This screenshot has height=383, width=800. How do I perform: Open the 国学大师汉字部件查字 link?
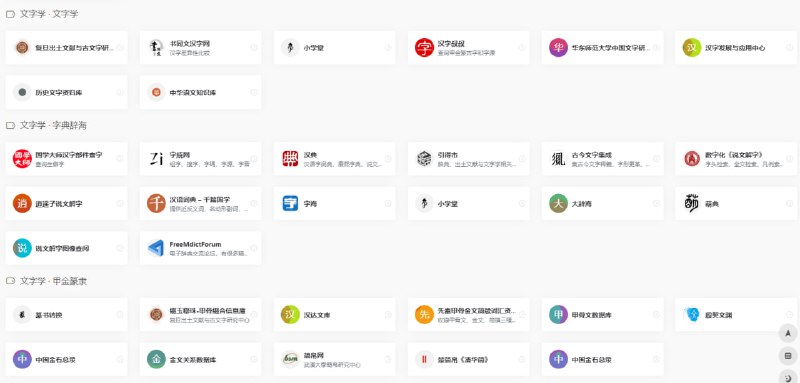tap(69, 155)
